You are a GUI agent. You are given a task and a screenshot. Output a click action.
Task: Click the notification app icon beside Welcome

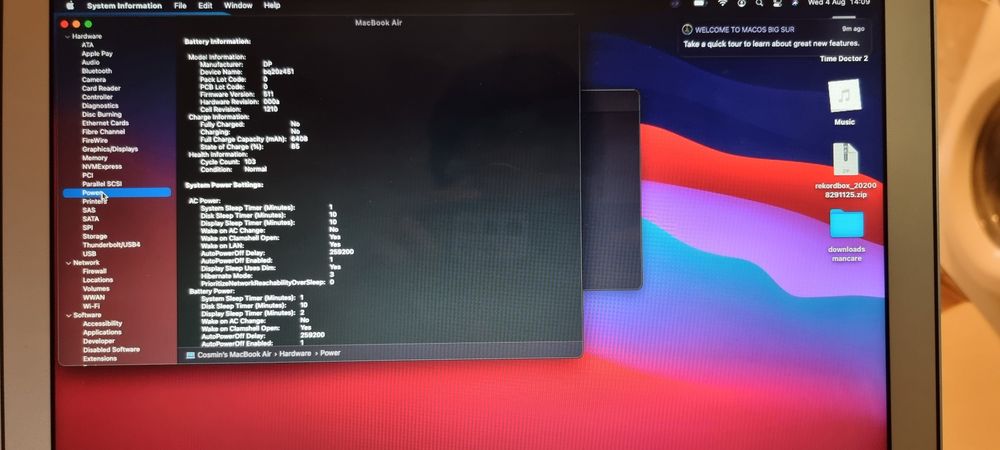pyautogui.click(x=687, y=29)
